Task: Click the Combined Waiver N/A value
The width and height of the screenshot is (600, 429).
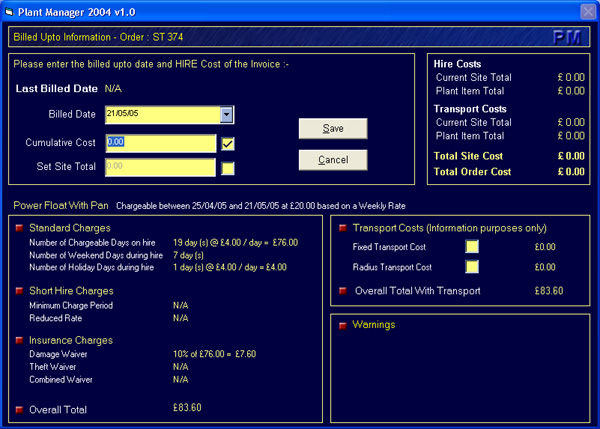Action: tap(181, 380)
